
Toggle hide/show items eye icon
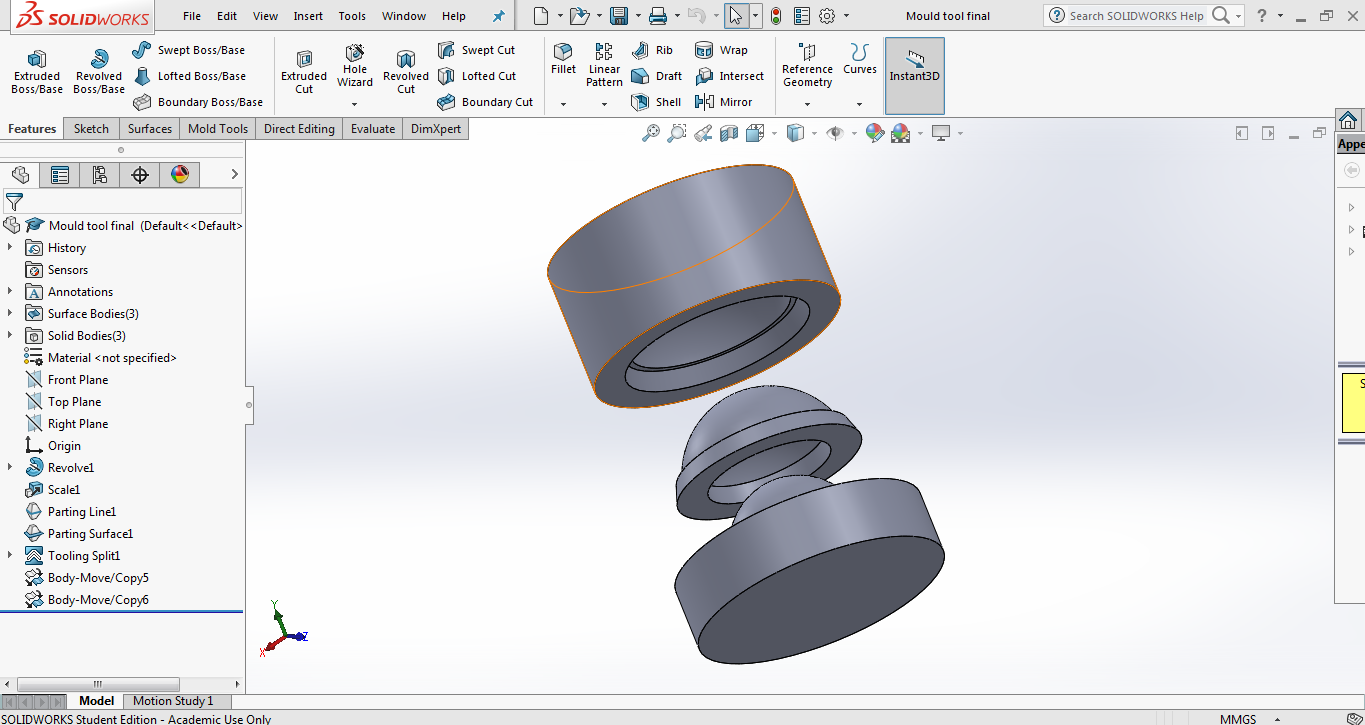[834, 133]
